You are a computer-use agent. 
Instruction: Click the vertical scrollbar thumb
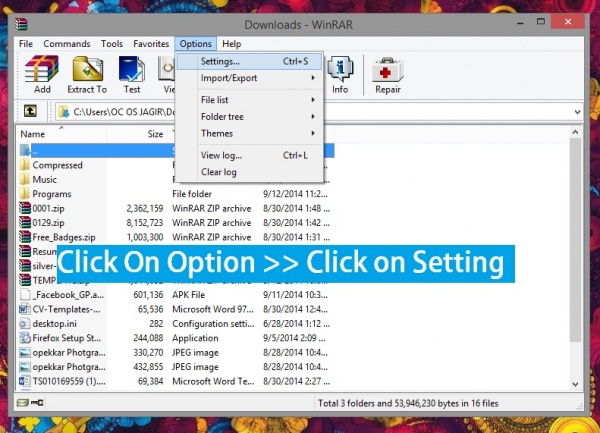click(575, 240)
